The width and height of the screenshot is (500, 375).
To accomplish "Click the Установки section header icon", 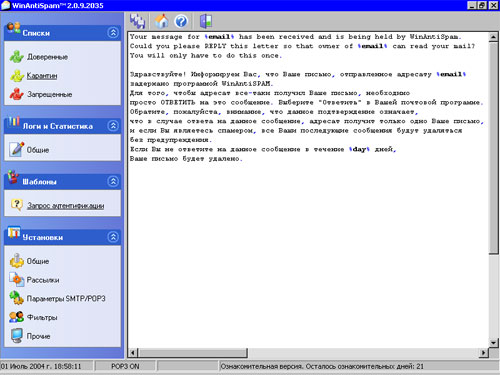I will [14, 232].
